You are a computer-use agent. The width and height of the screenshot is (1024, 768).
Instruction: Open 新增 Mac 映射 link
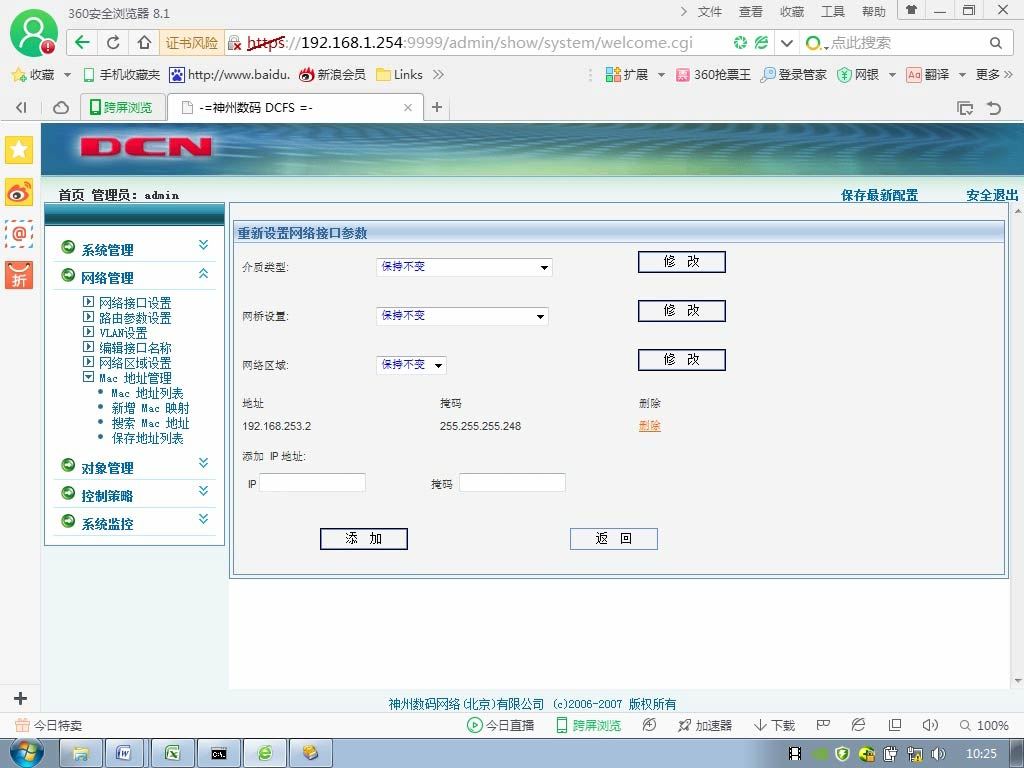pos(150,408)
